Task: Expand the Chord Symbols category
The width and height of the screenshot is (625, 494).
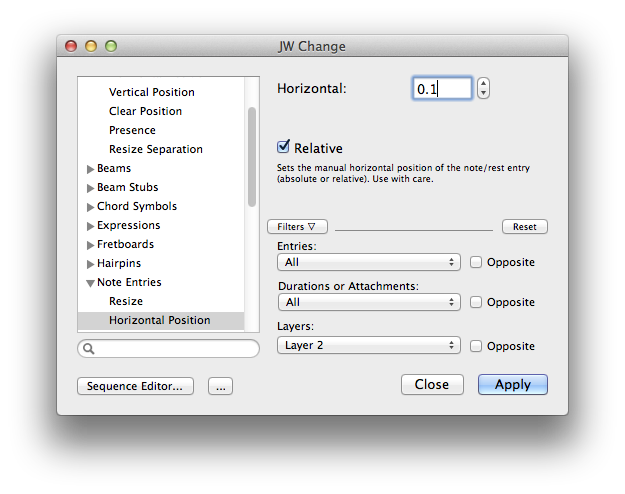Action: point(91,207)
